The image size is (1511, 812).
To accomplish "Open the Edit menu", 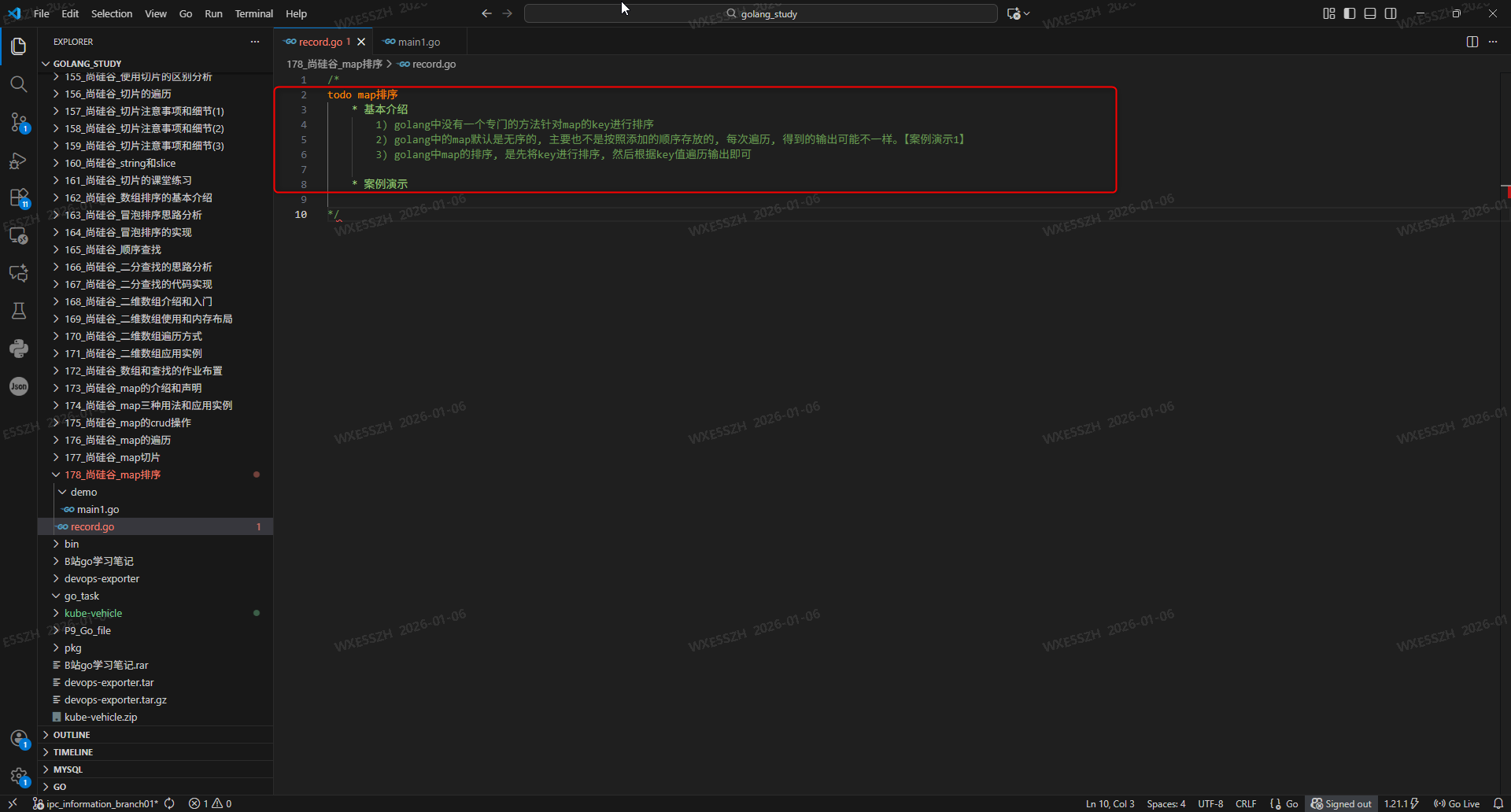I will (x=70, y=13).
